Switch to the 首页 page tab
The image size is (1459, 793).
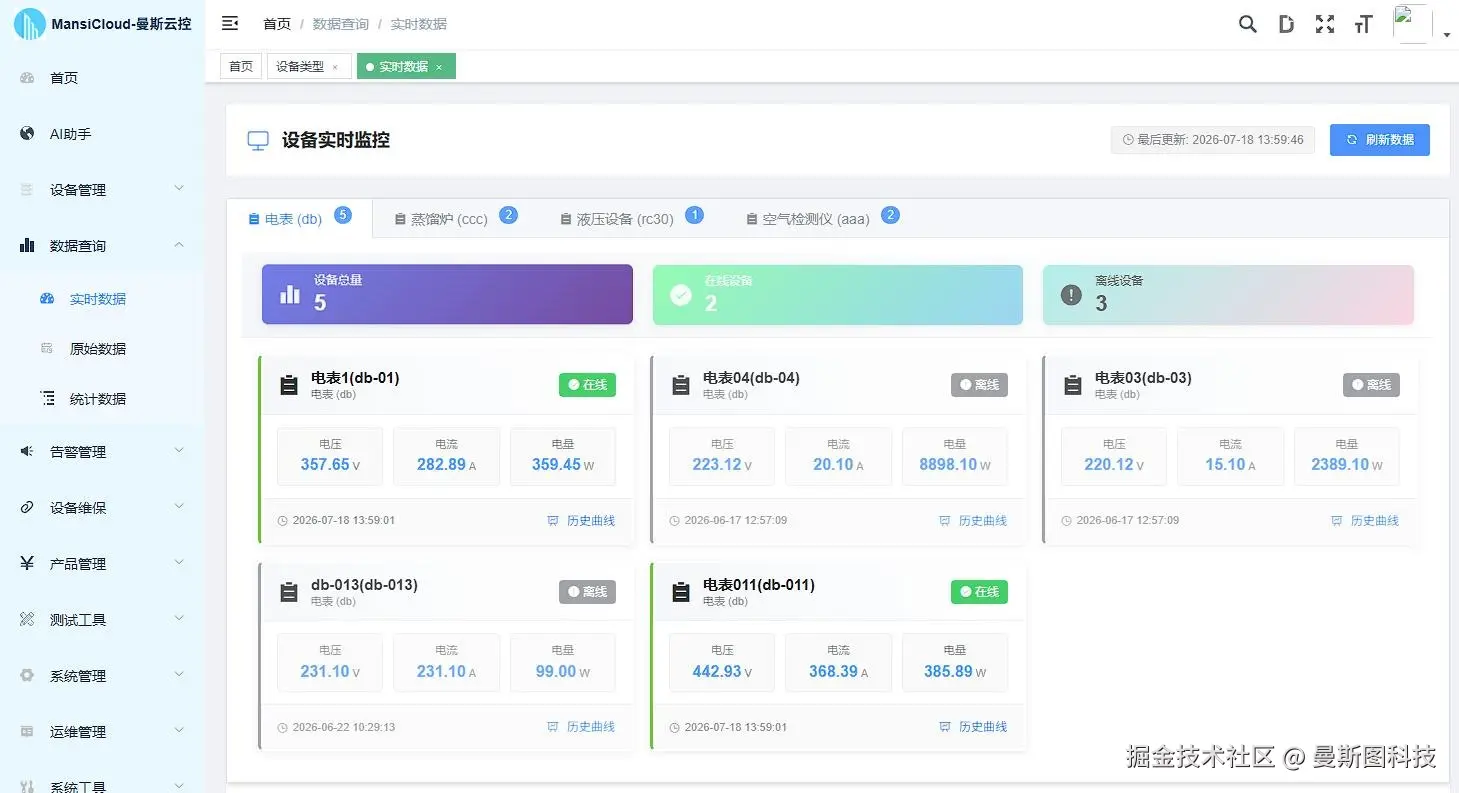coord(241,67)
